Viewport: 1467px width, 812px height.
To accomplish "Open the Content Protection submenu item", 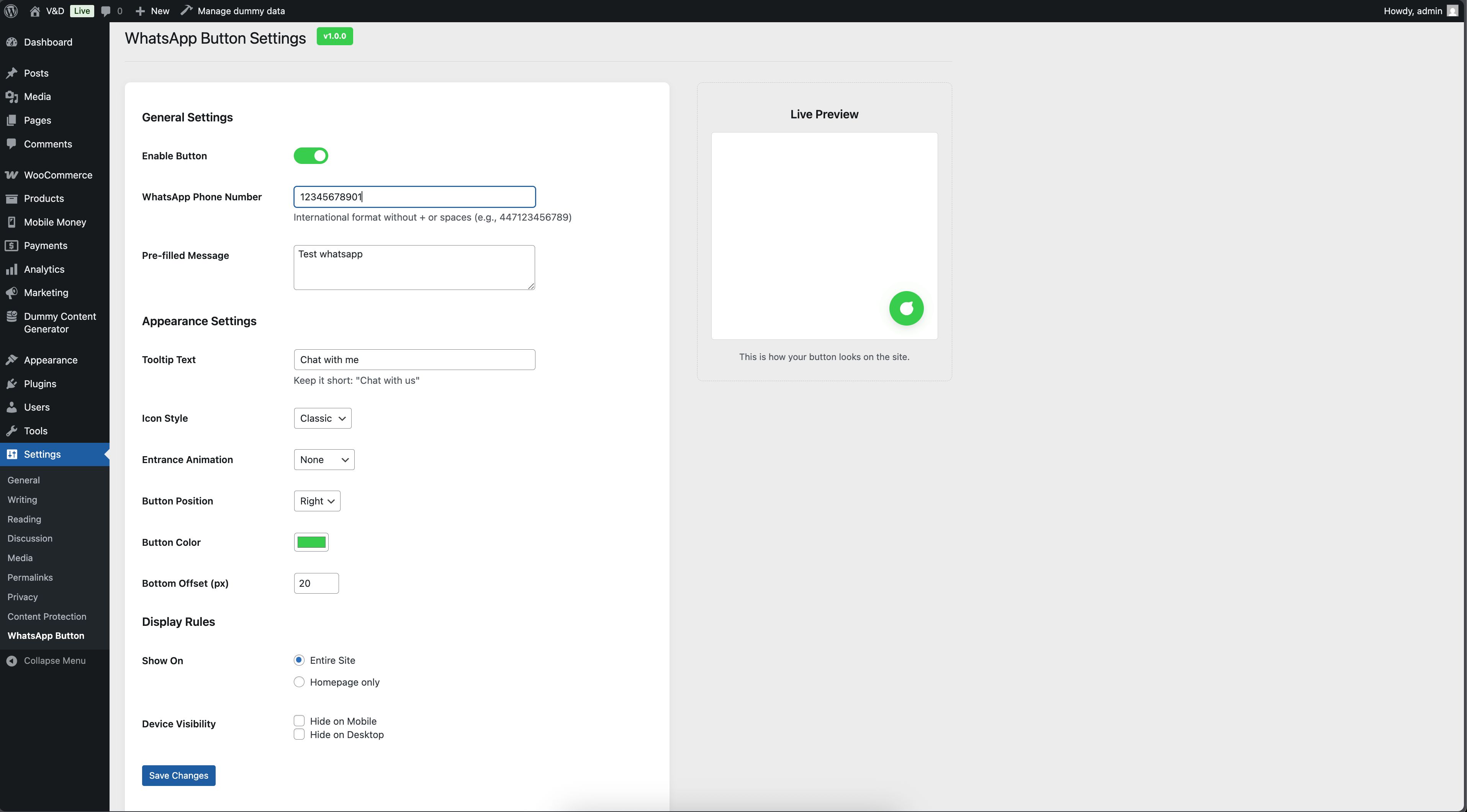I will pyautogui.click(x=47, y=617).
